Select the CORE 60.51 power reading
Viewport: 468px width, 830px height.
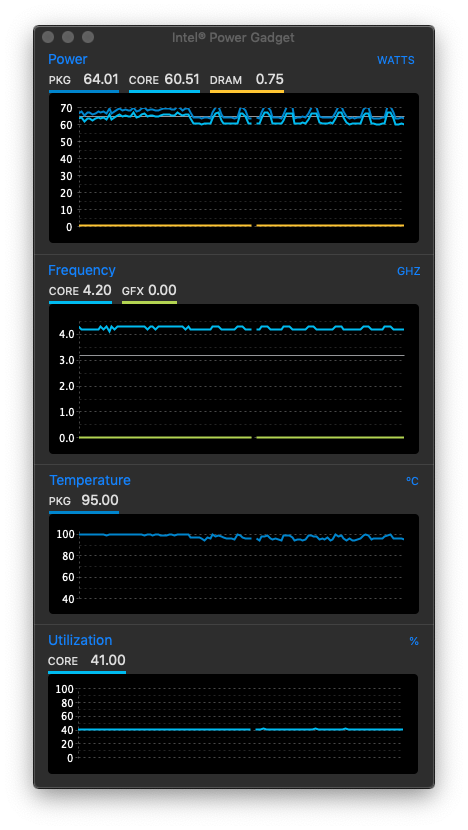(x=164, y=80)
